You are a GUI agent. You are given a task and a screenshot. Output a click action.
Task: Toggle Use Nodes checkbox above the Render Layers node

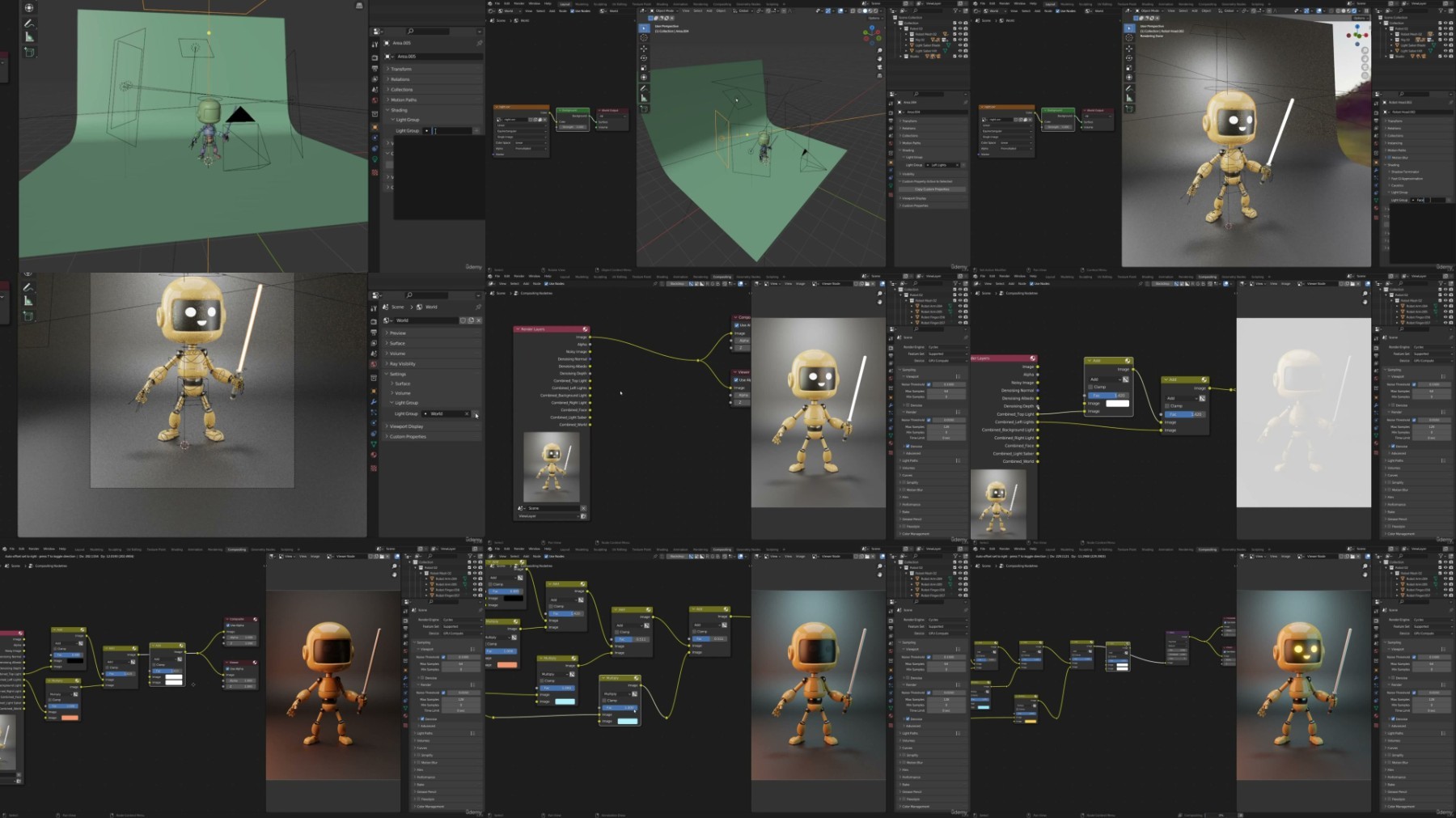coord(546,284)
